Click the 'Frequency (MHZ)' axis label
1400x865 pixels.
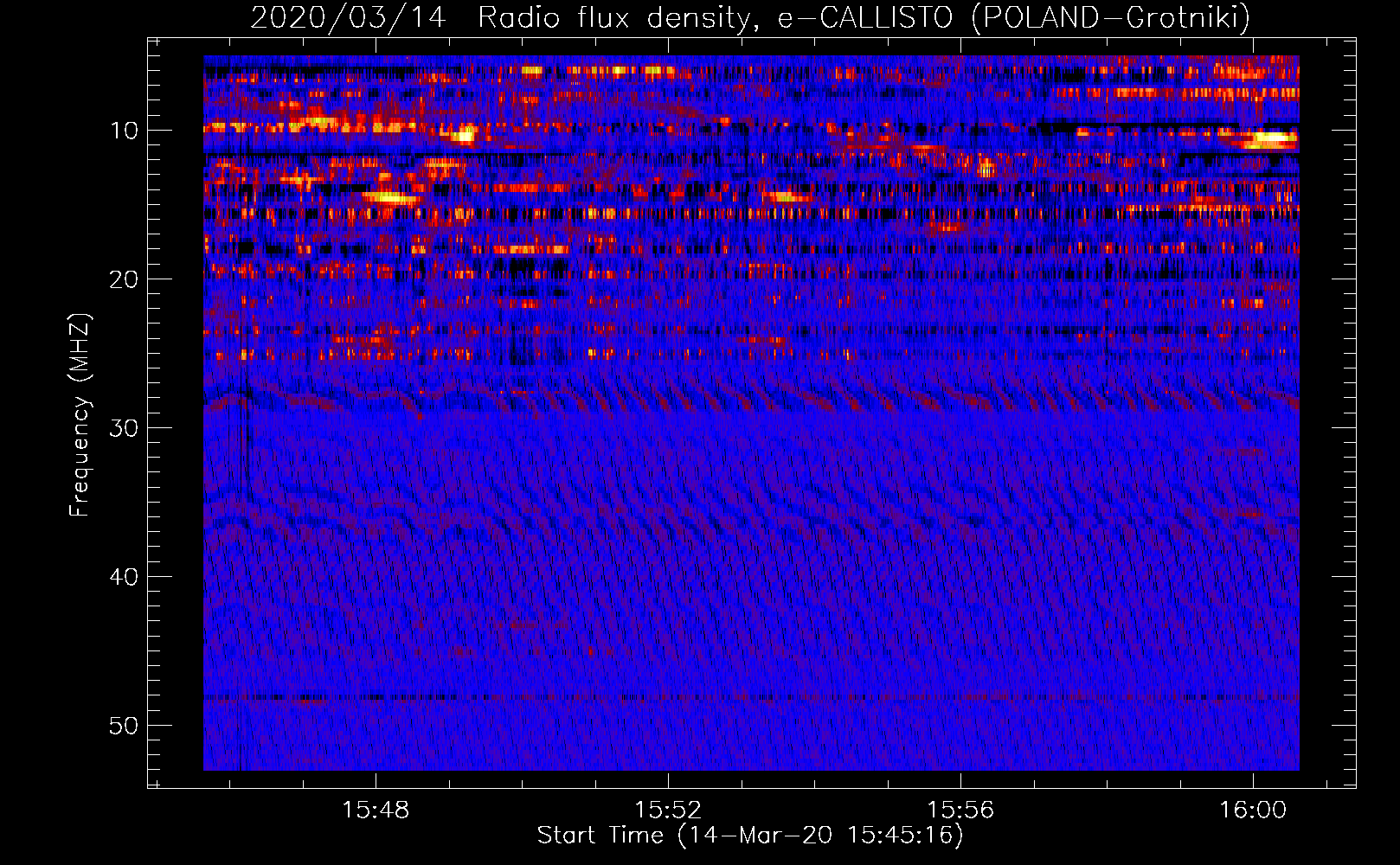(x=79, y=415)
